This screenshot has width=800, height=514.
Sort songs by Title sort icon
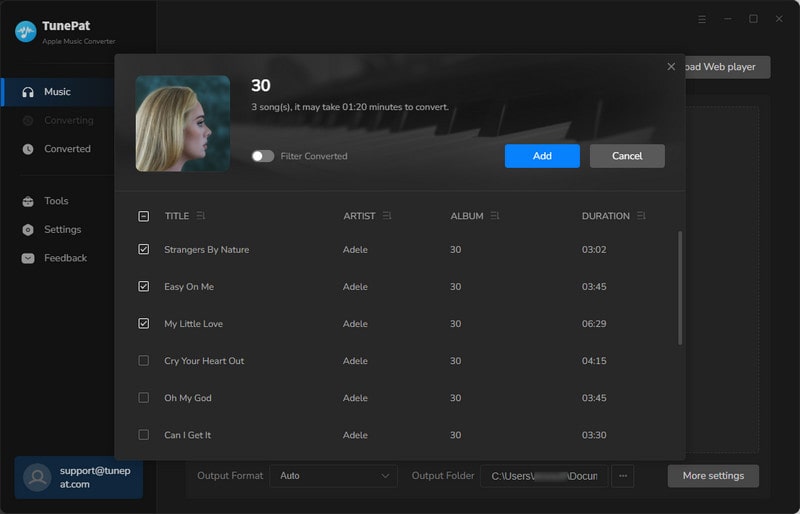201,216
